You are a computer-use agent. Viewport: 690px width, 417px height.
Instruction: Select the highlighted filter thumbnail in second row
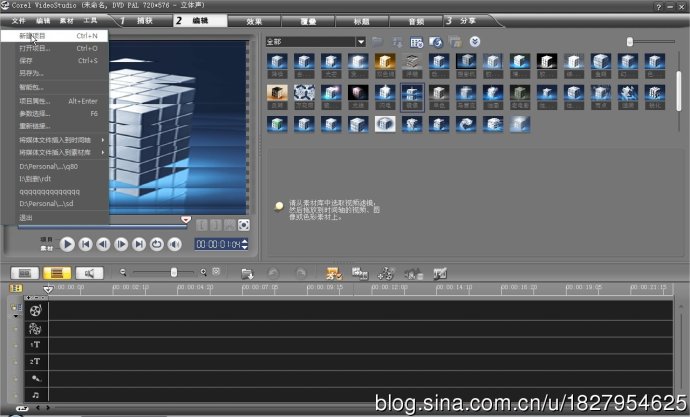tap(412, 98)
